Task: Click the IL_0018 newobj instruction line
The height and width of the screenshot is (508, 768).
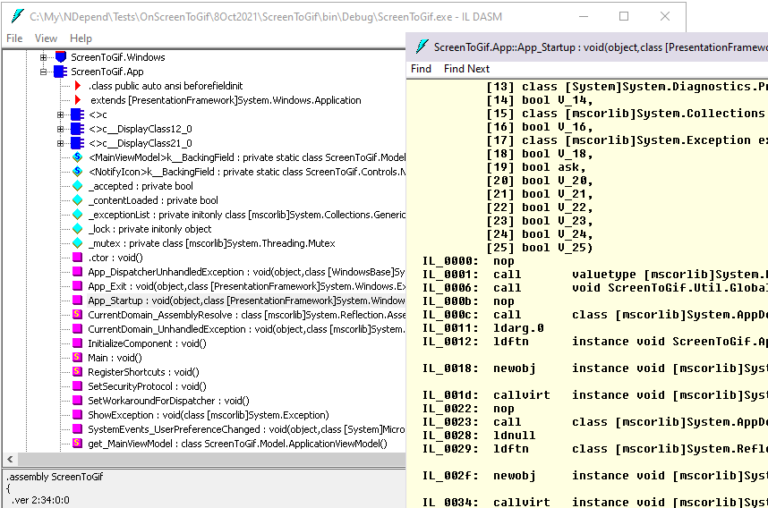Action: 595,368
